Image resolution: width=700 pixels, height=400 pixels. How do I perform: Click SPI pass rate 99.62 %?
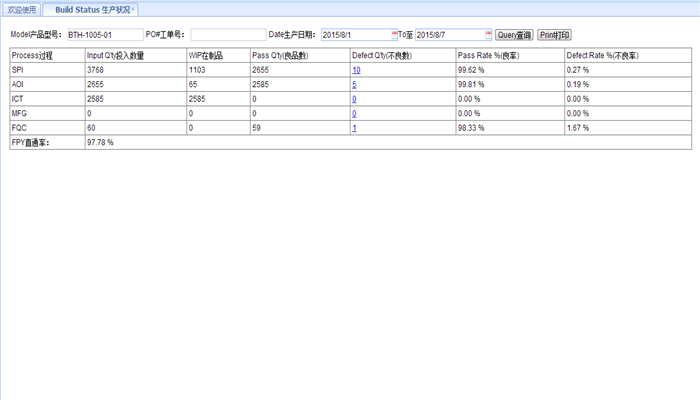tap(471, 70)
